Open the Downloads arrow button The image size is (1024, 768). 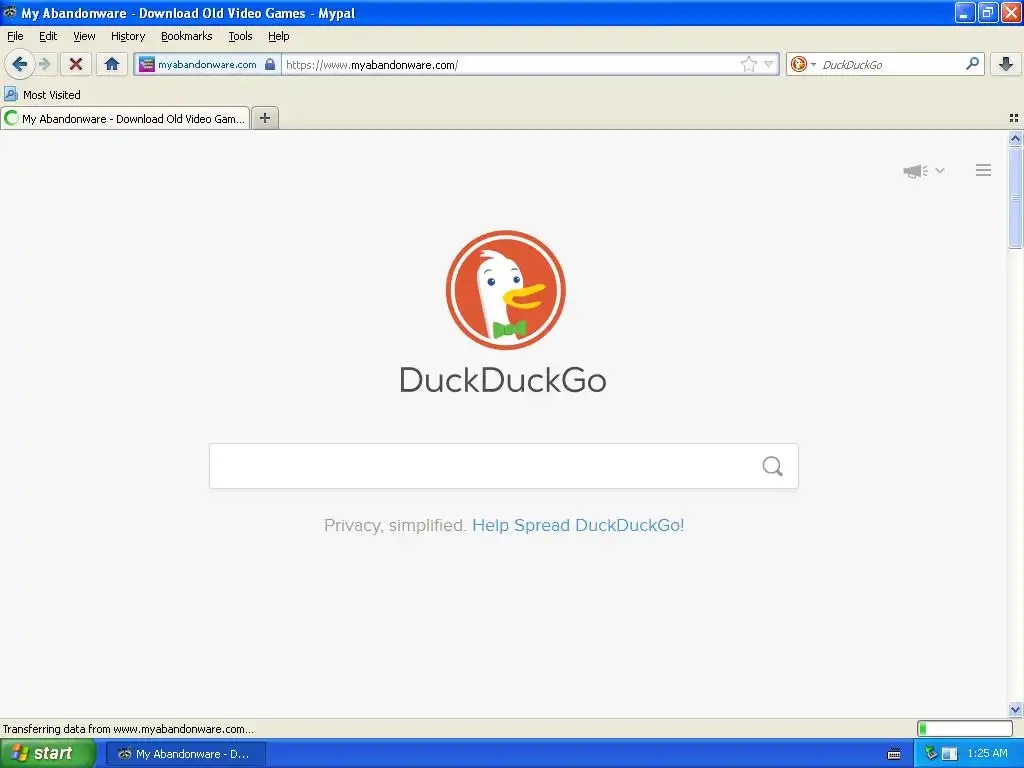pos(1006,64)
